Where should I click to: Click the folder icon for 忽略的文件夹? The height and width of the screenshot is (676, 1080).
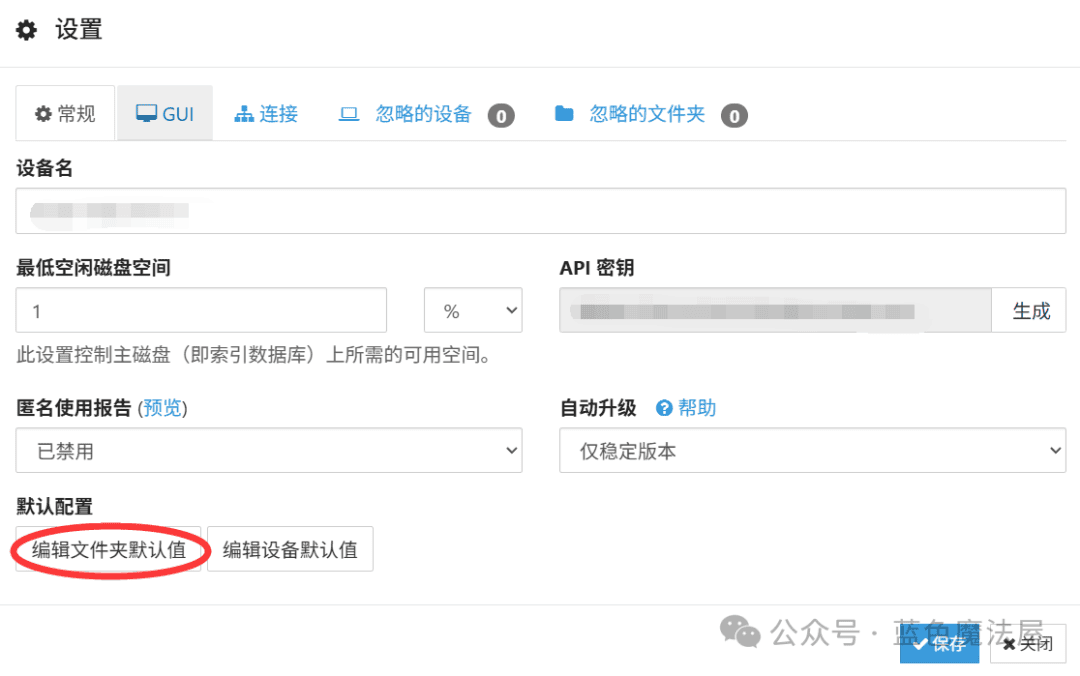(x=564, y=114)
